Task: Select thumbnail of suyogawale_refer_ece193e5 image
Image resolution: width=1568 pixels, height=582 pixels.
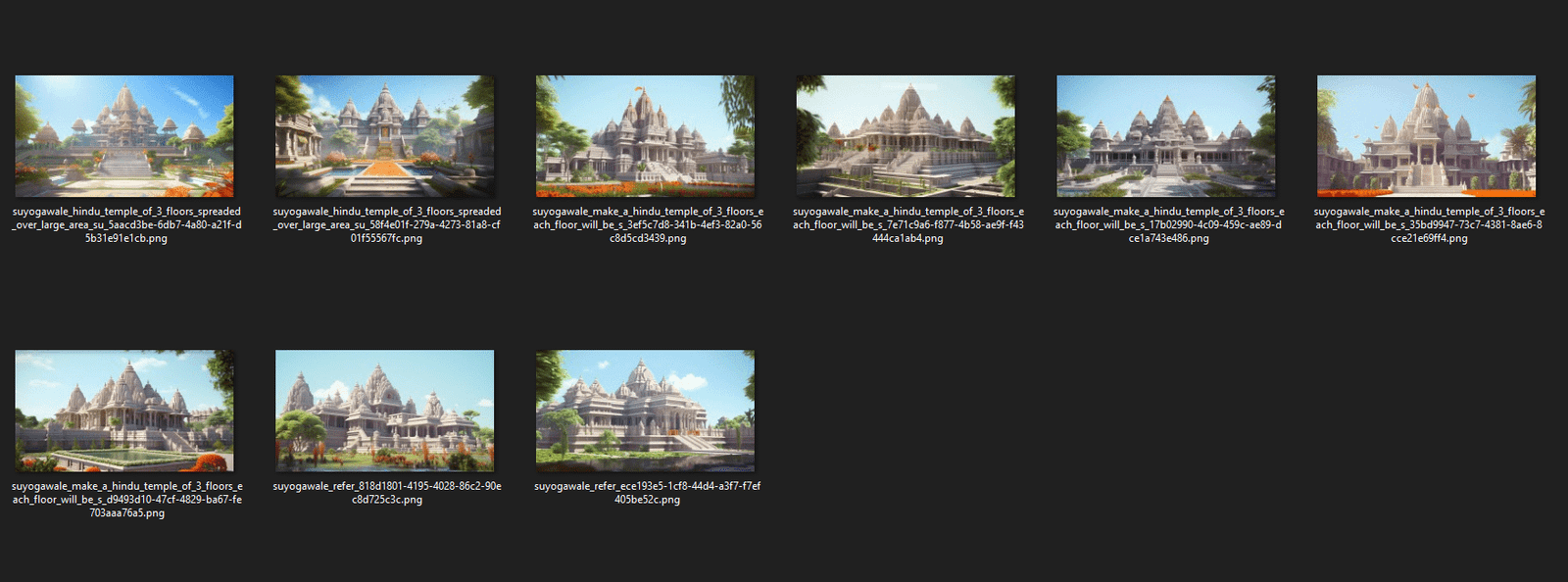Action: (x=646, y=411)
